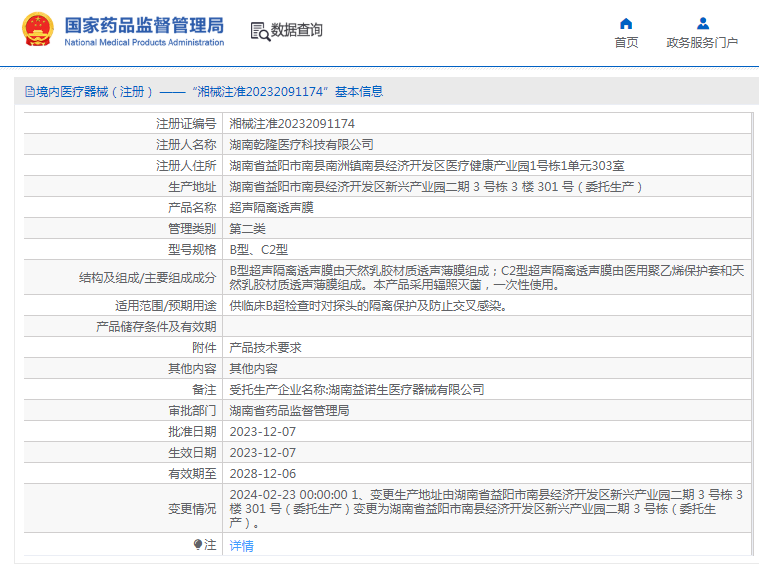This screenshot has height=565, width=759.
Task: Click the 政务服务门户 user icon
Action: [x=702, y=23]
